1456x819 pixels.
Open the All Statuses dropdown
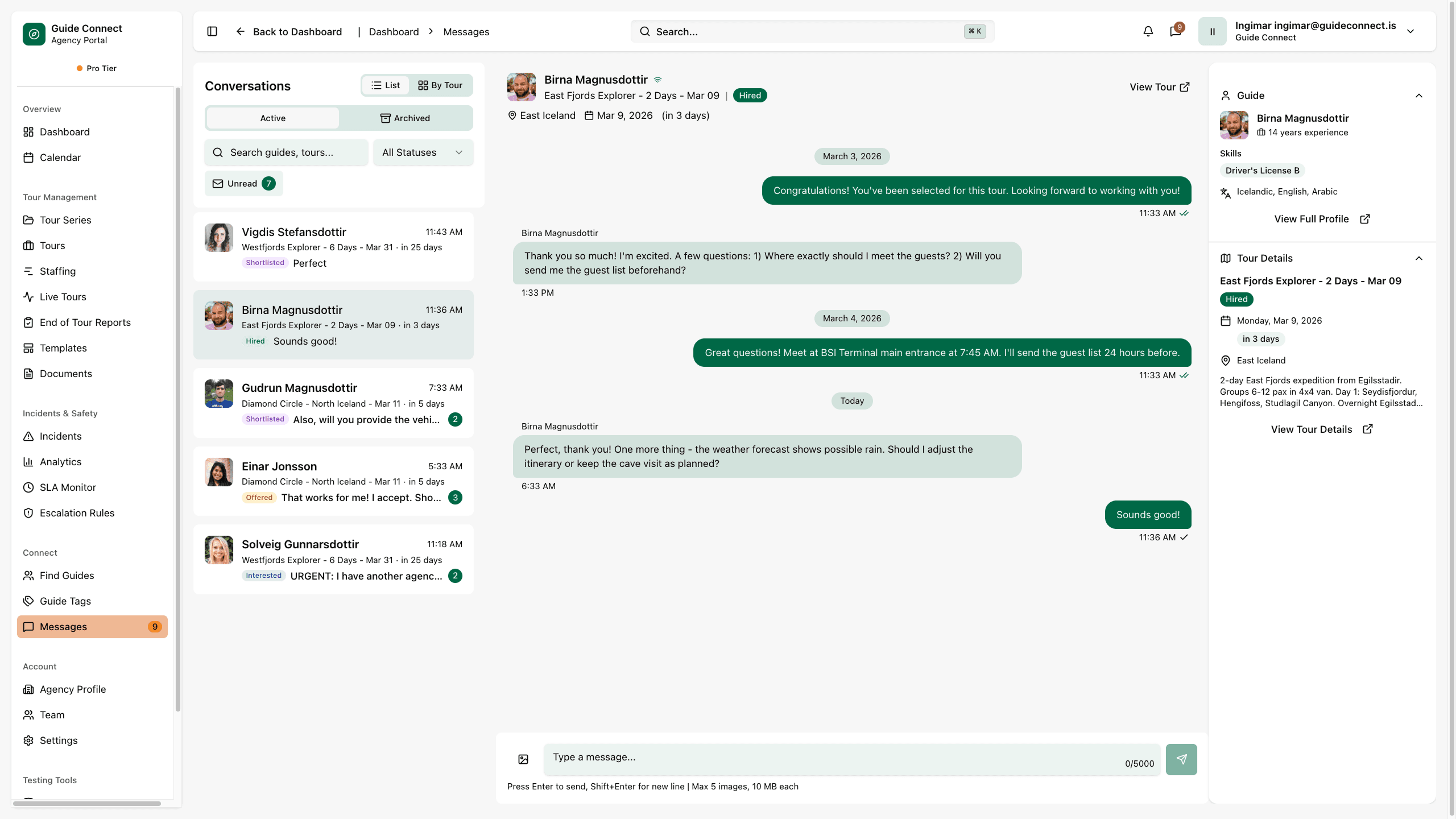point(423,152)
